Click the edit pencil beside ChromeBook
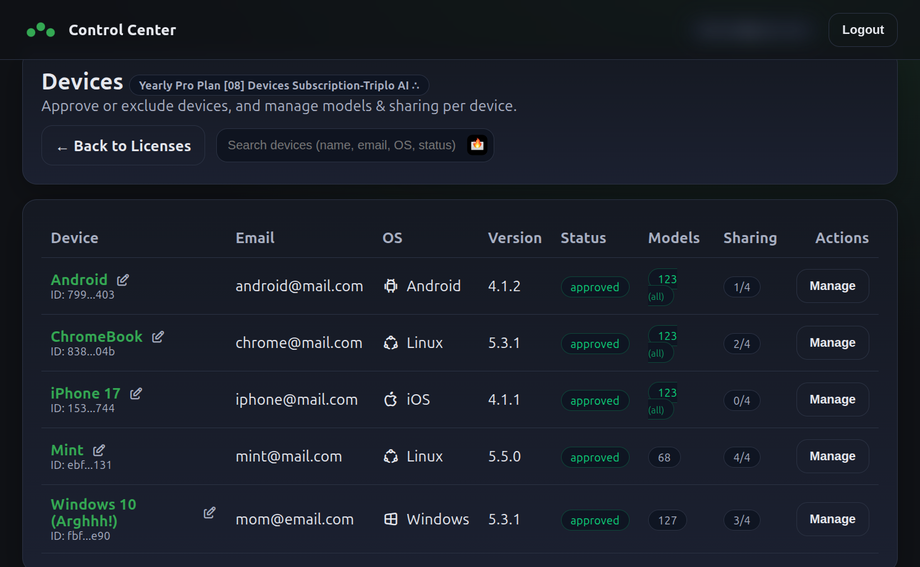 click(158, 337)
